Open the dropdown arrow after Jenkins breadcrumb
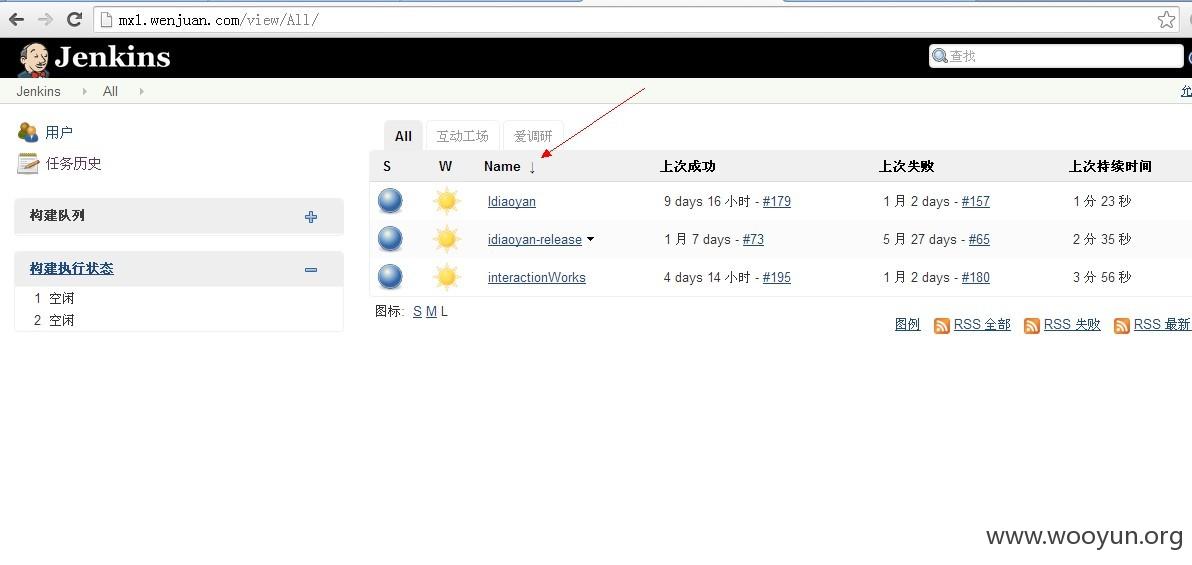1192x565 pixels. click(x=84, y=91)
